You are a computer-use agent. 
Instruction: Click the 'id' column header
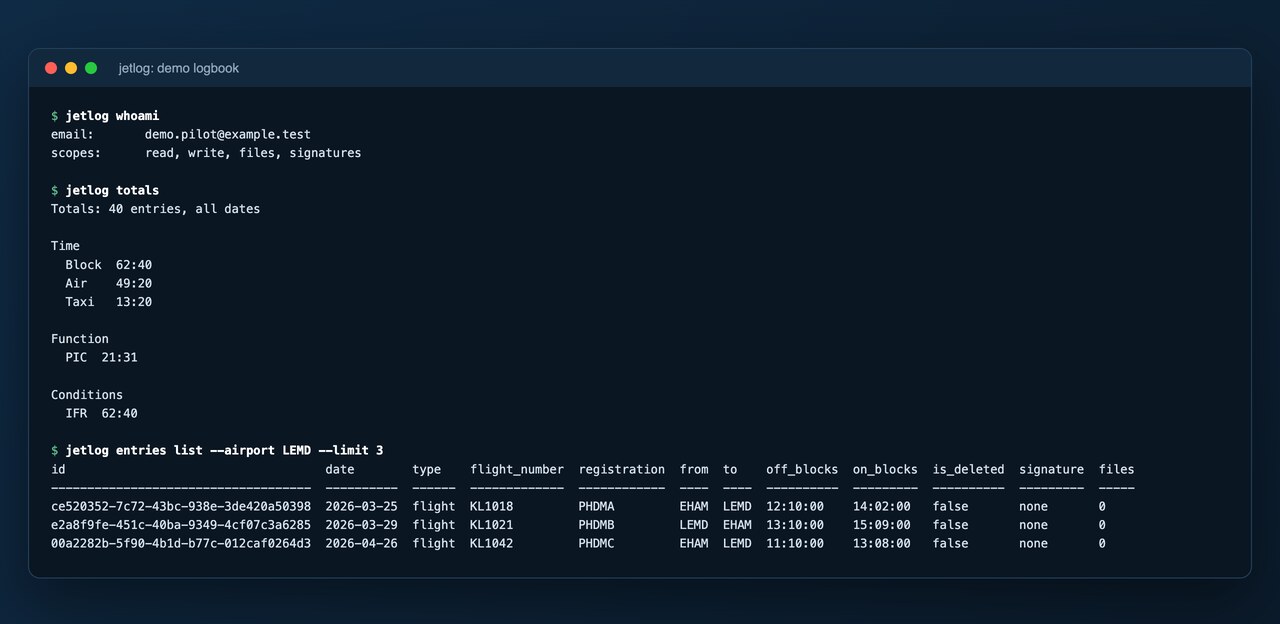(58, 469)
